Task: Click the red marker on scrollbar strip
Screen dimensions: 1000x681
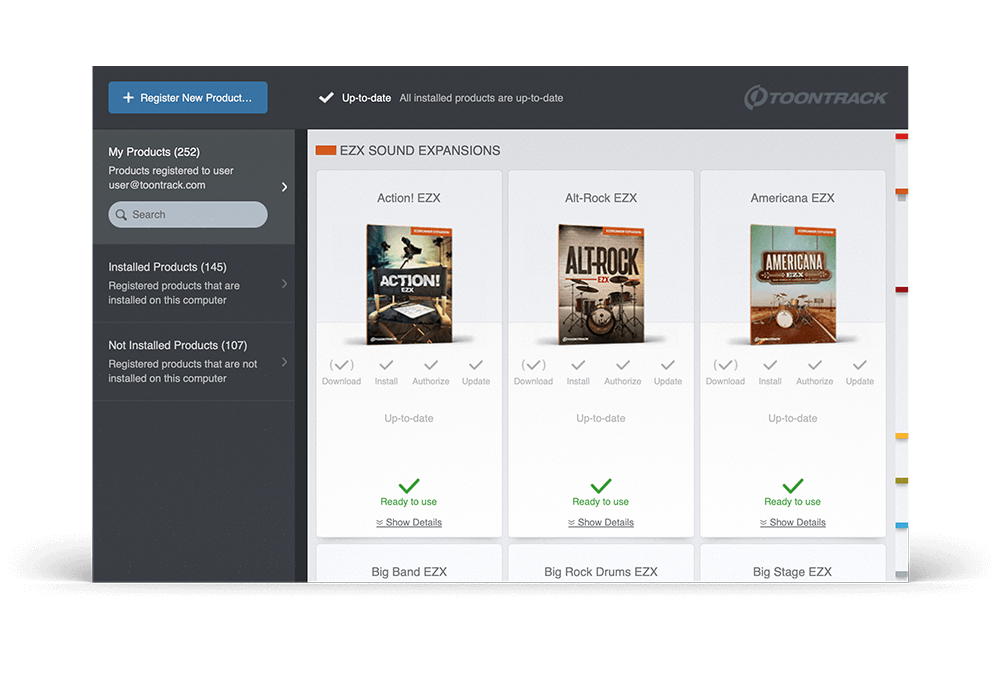Action: tap(901, 135)
